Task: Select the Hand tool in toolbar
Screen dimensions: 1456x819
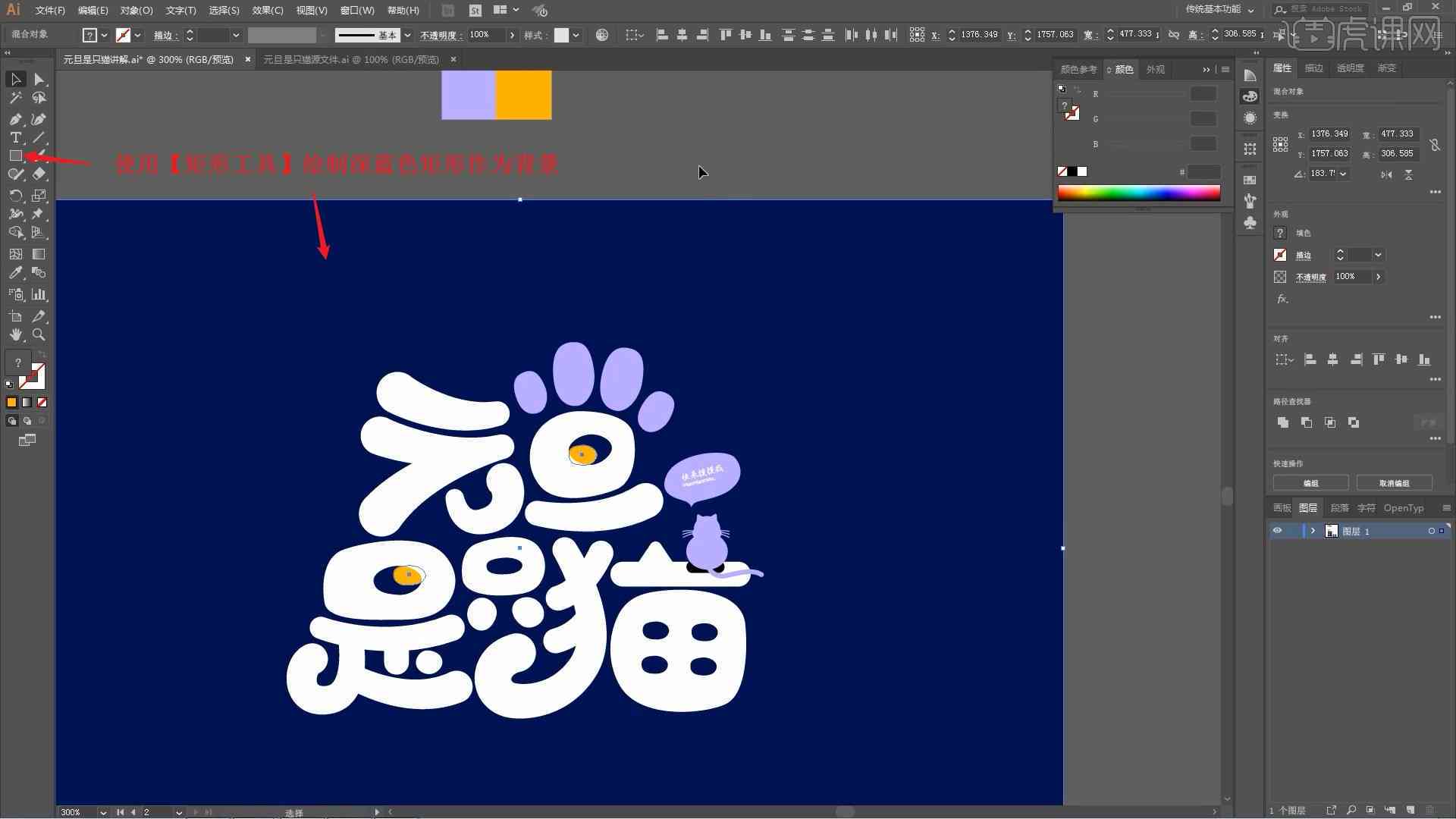Action: tap(15, 334)
